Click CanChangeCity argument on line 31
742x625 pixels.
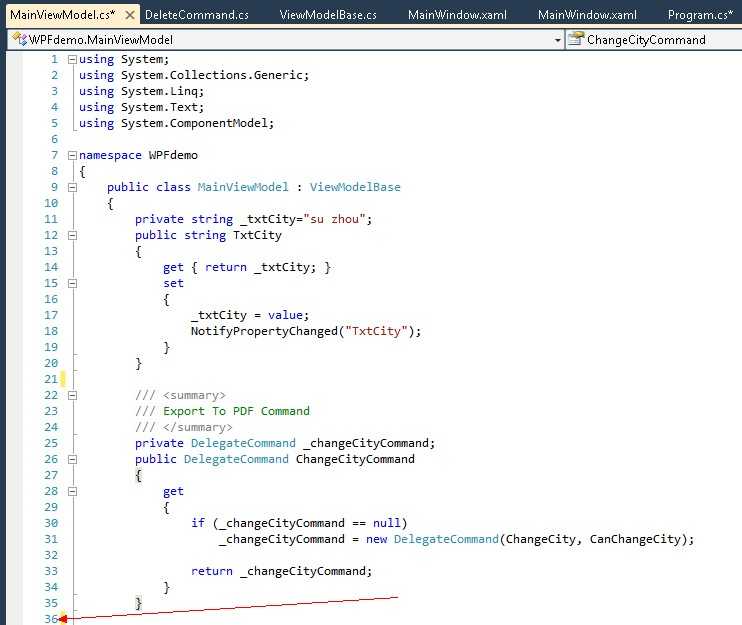[x=635, y=539]
